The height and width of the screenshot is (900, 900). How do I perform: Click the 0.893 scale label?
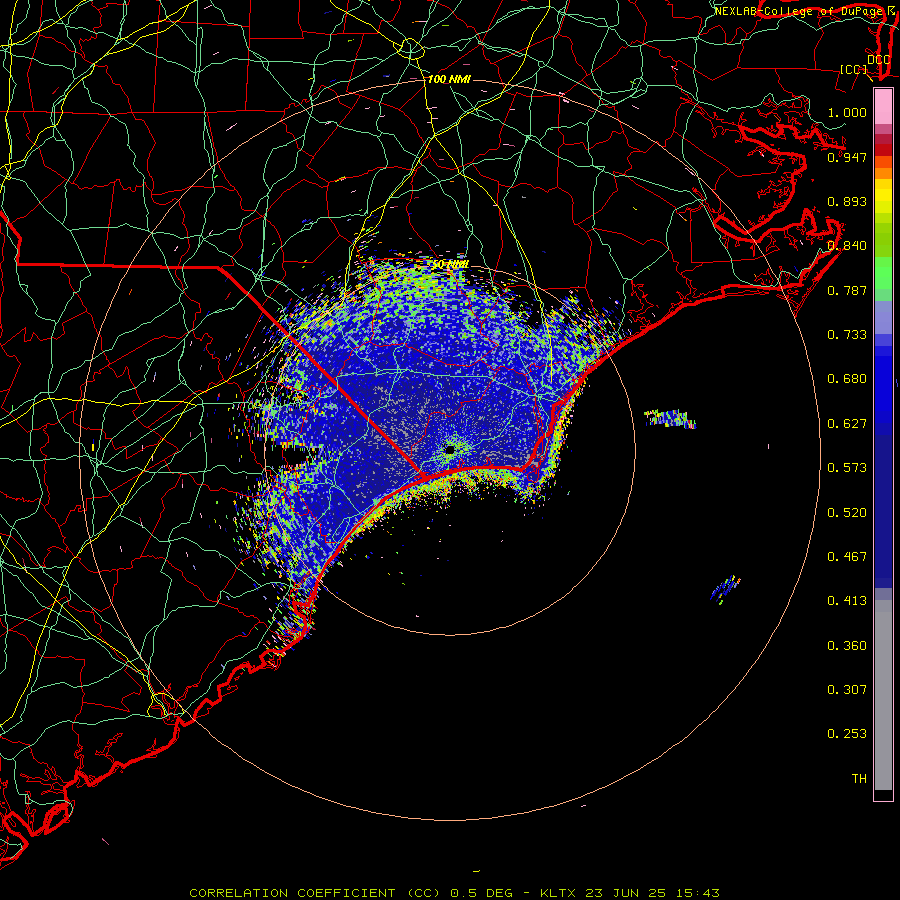pos(847,201)
